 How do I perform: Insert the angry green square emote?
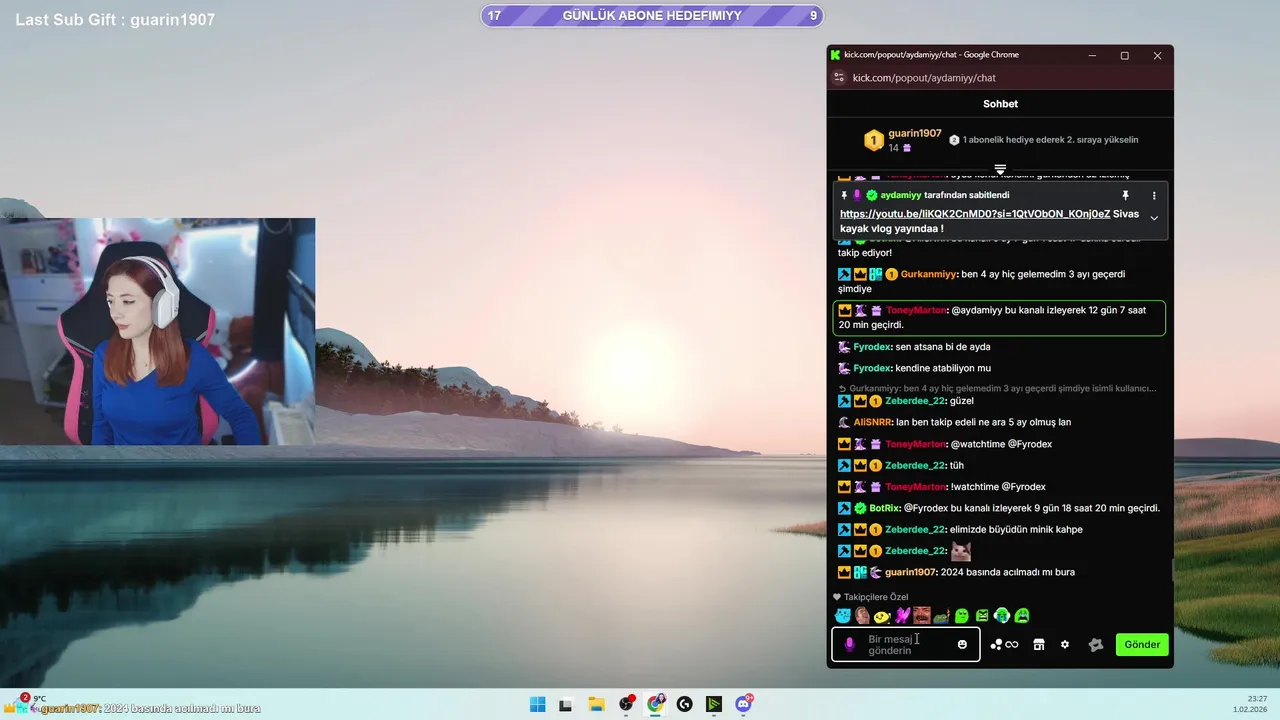point(982,616)
